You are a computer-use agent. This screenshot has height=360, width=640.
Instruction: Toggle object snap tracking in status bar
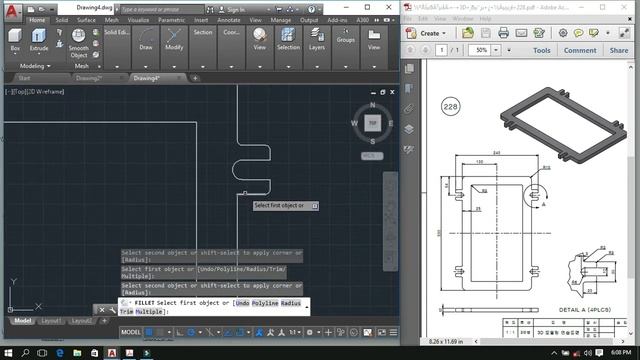228,333
